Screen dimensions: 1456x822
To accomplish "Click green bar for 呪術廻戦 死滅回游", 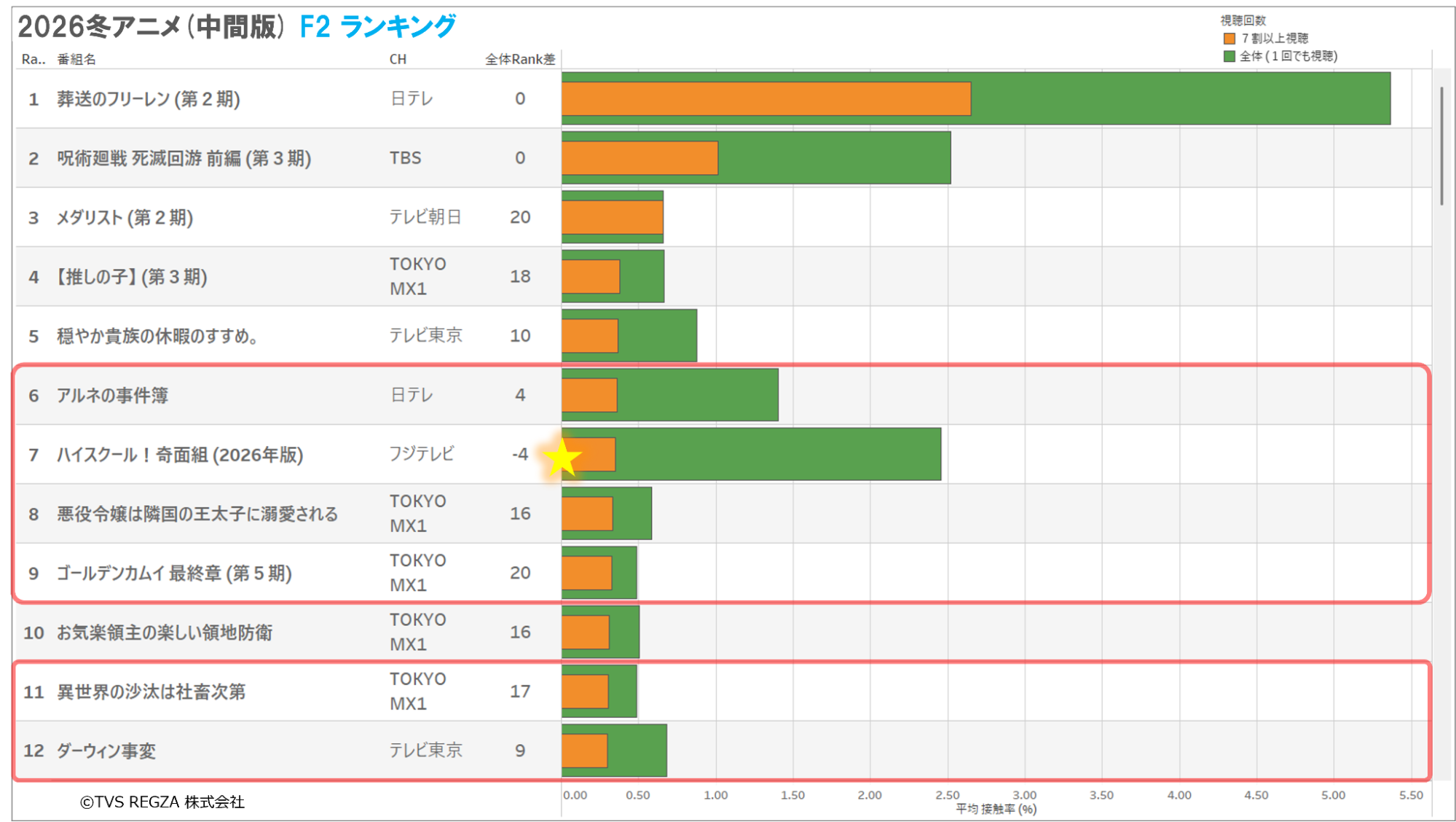I will tap(834, 158).
